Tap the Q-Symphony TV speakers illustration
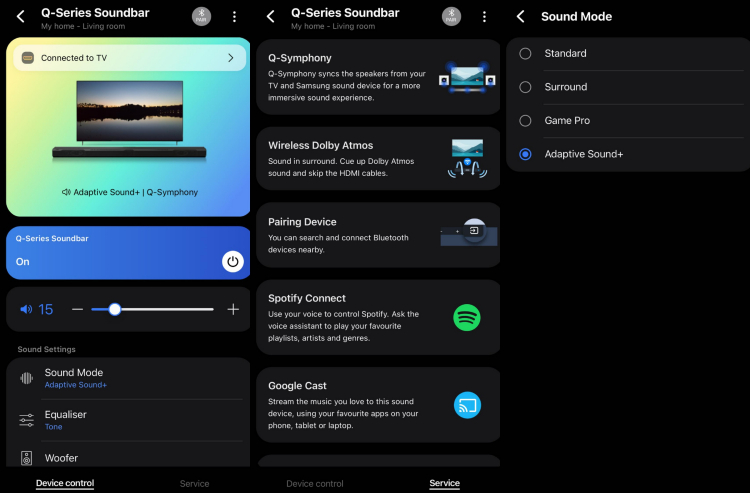Image resolution: width=750 pixels, height=493 pixels. tap(467, 77)
